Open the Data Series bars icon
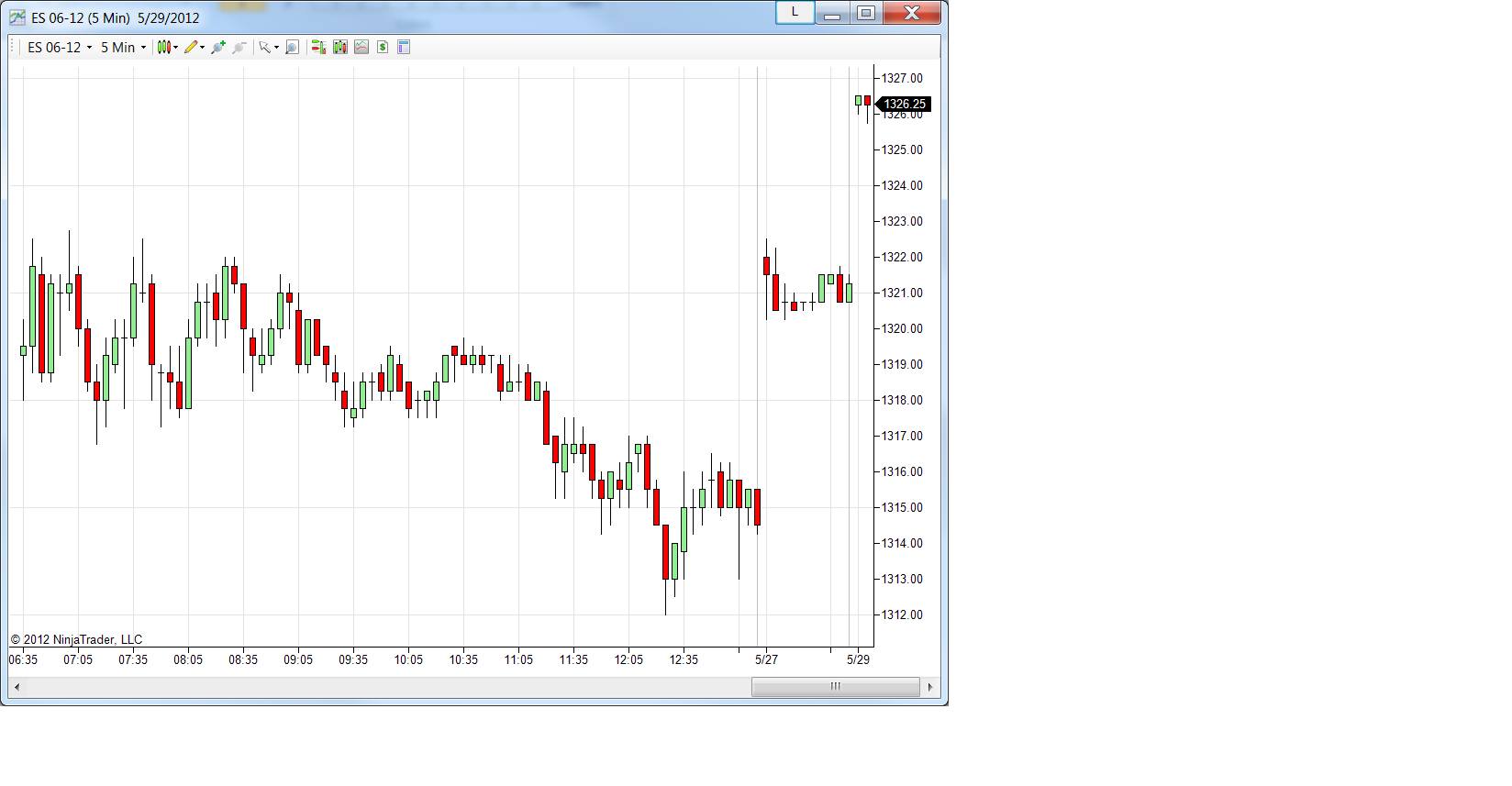Viewport: 1512px width, 786px height. (x=340, y=48)
